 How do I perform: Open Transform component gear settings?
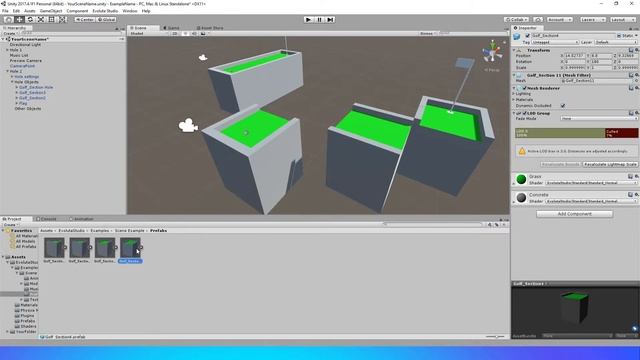click(x=636, y=50)
